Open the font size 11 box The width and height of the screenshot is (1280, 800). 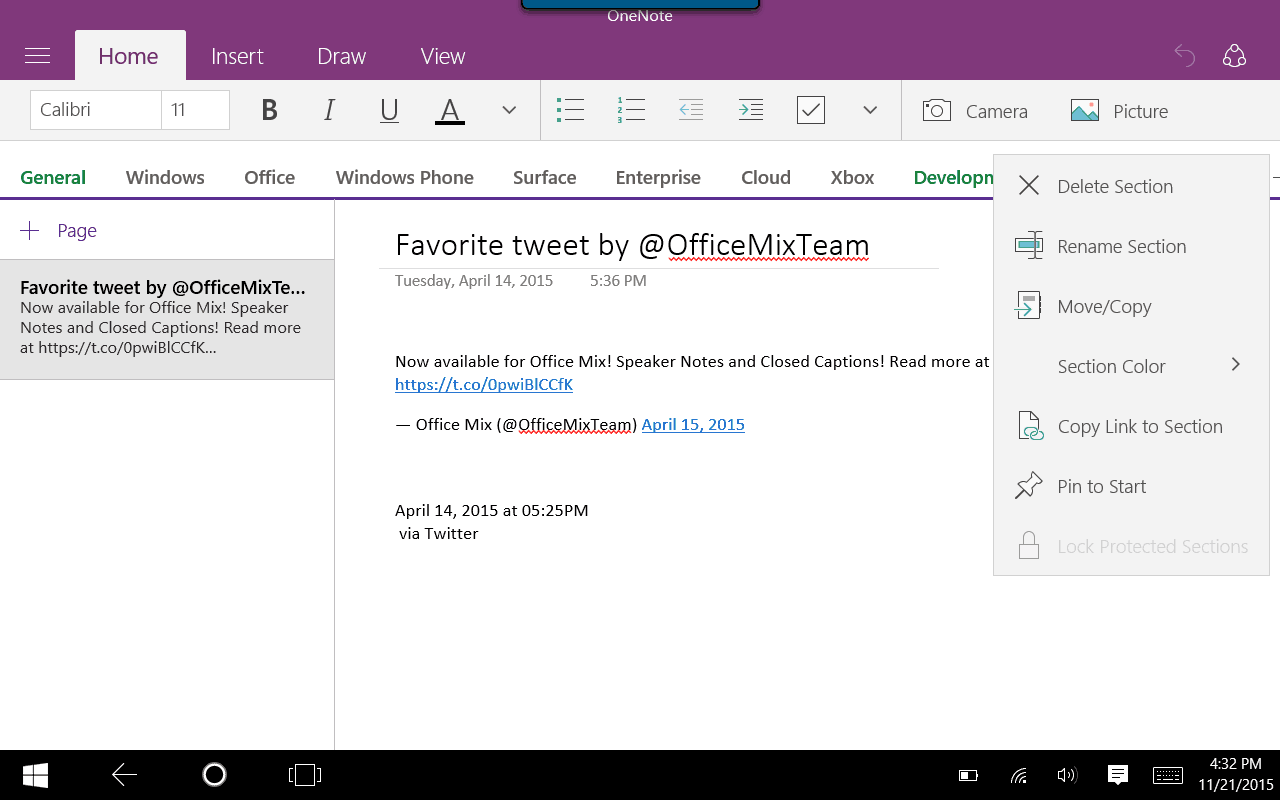[195, 110]
